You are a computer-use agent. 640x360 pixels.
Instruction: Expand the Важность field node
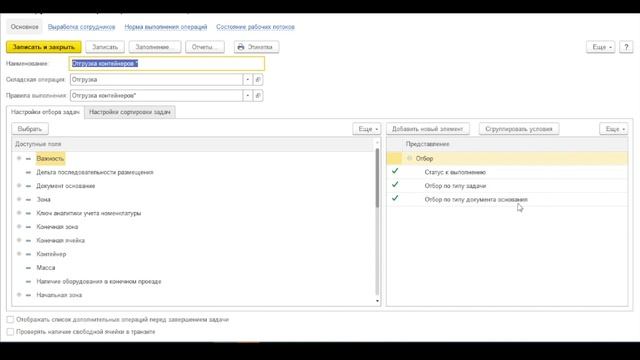(19, 158)
